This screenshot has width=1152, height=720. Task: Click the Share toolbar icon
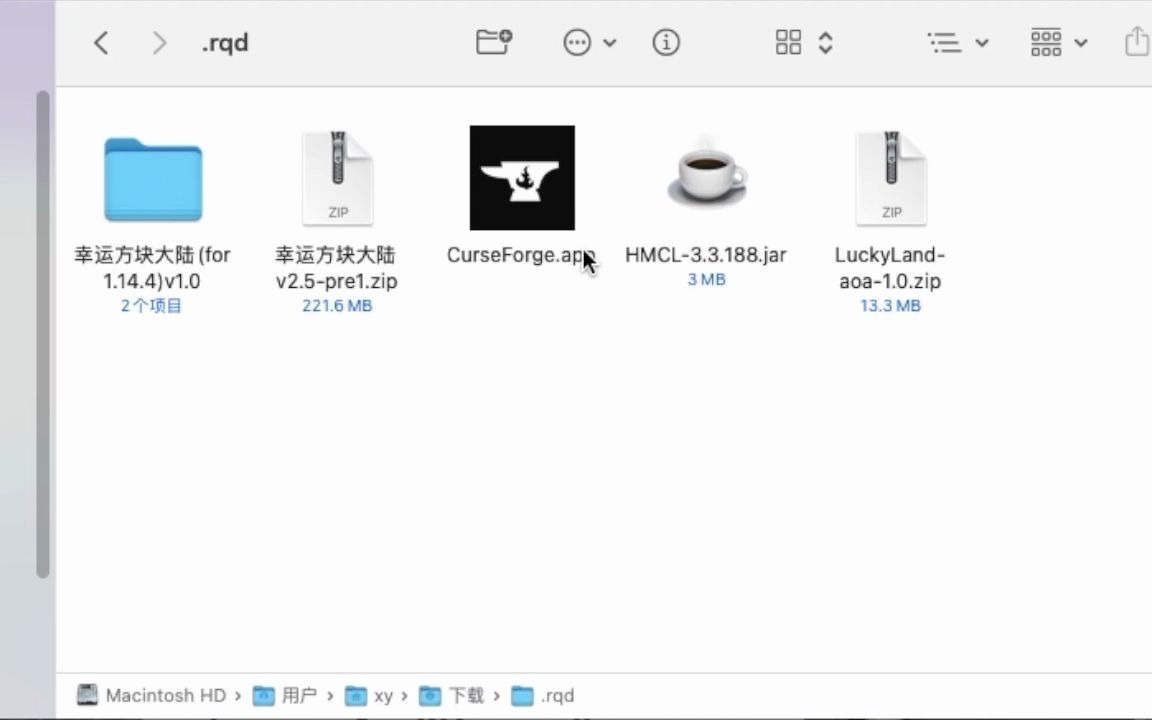(1136, 42)
